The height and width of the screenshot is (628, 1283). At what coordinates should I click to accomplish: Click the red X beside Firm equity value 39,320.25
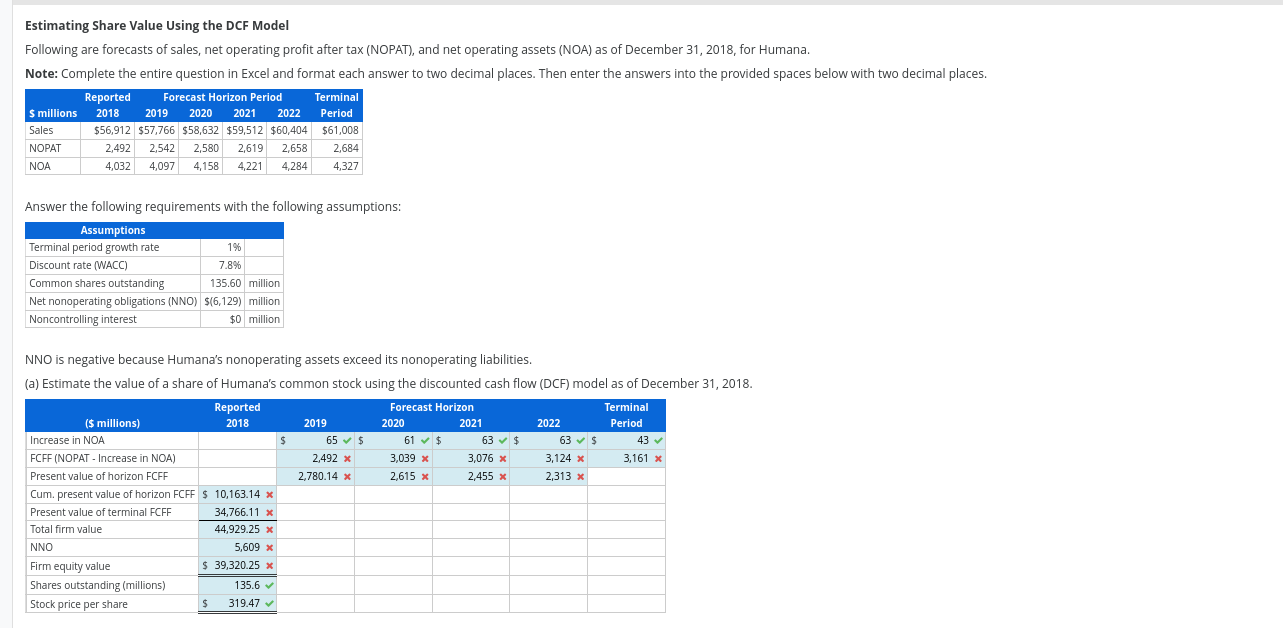coord(269,566)
